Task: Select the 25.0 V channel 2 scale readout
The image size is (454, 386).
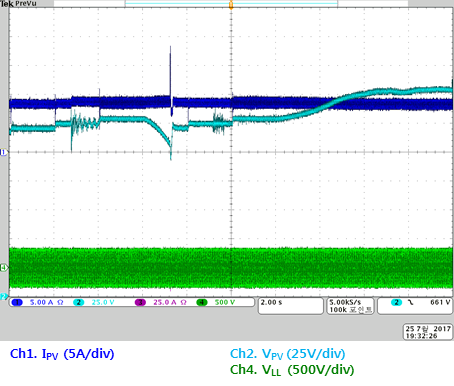Action: pos(103,302)
